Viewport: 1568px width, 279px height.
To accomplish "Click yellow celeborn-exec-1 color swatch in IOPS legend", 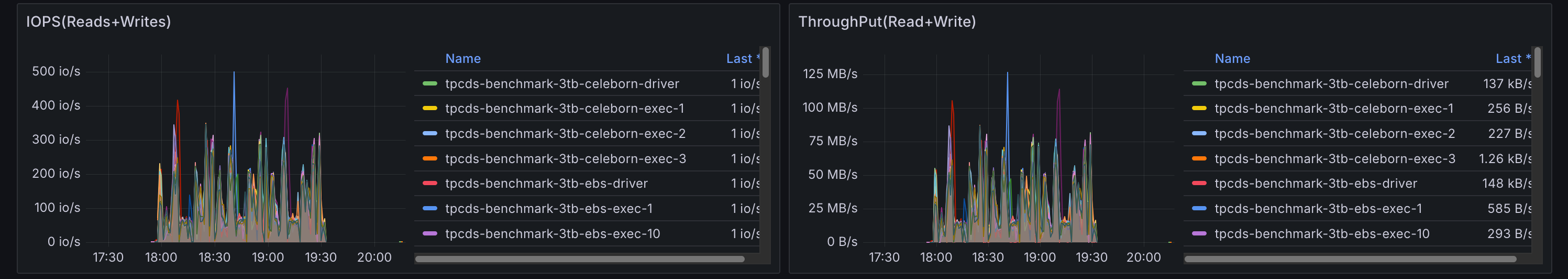I will point(430,109).
